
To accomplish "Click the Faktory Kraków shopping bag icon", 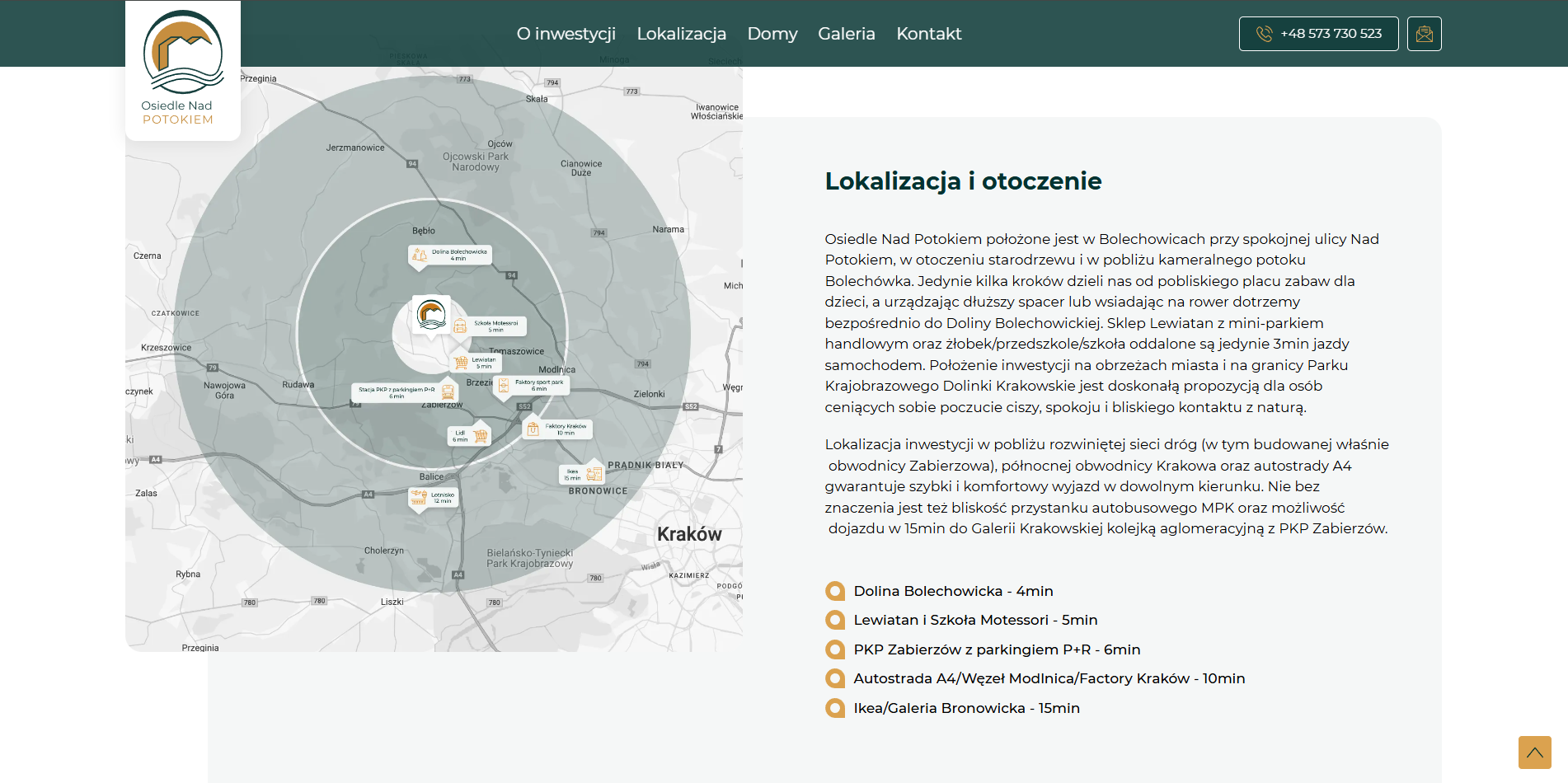I will click(x=533, y=429).
